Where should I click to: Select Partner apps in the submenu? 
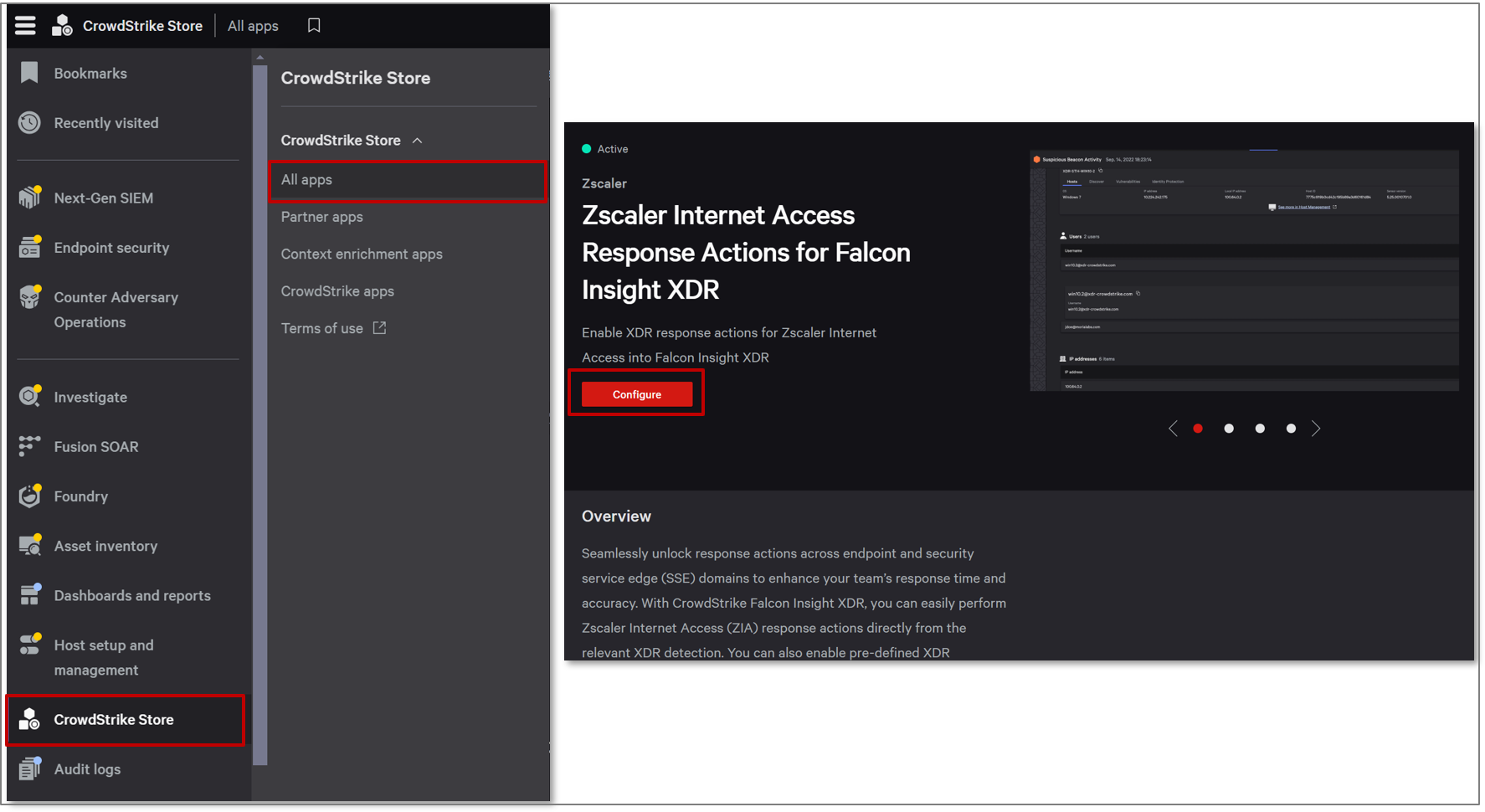[322, 217]
